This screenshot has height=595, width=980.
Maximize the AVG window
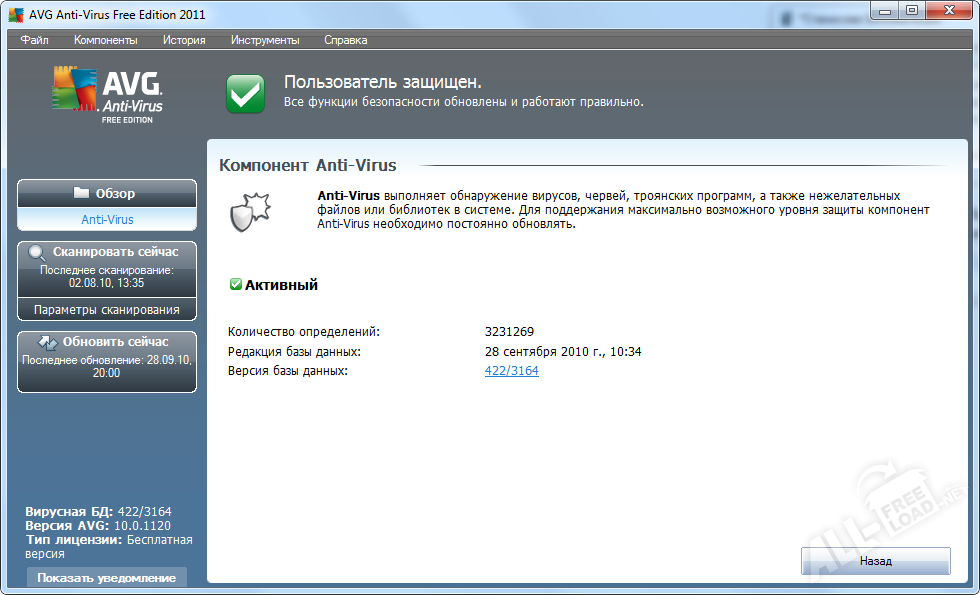point(911,10)
